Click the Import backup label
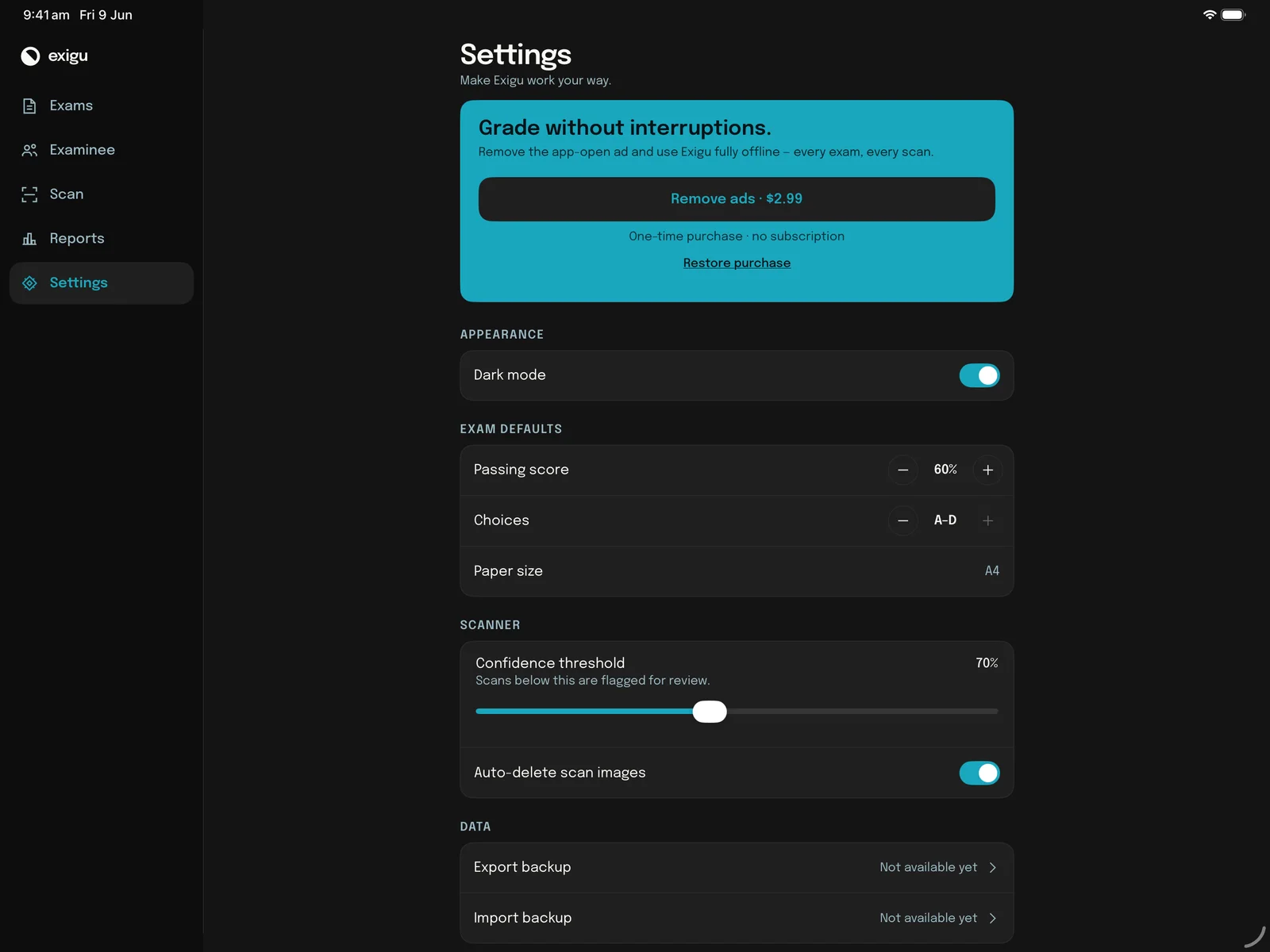 (522, 919)
